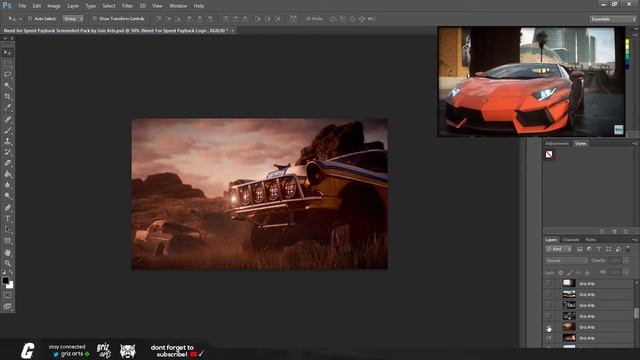The width and height of the screenshot is (640, 360).
Task: Toggle lock transparent pixels in Layers panel
Action: tap(560, 272)
